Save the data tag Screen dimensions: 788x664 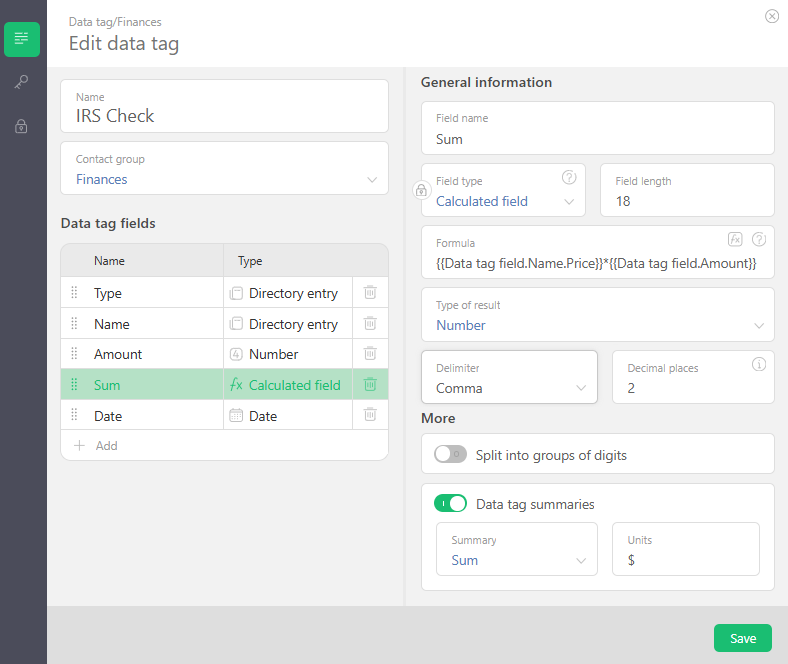742,638
